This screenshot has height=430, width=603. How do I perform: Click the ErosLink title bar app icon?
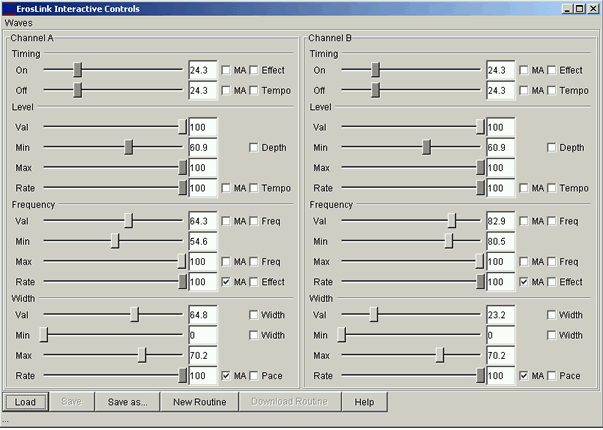[x=8, y=8]
